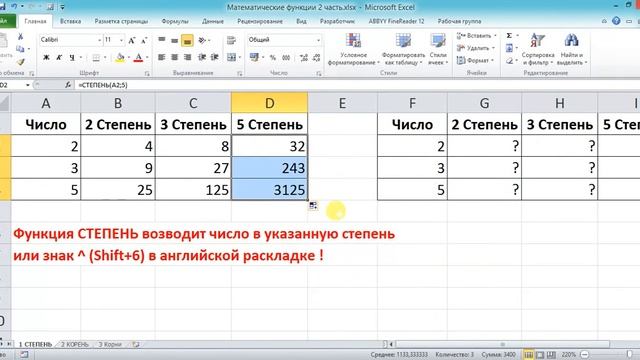Open the Разметка страницы ribbon tab
Viewport: 640px width, 360px height.
coord(121,21)
